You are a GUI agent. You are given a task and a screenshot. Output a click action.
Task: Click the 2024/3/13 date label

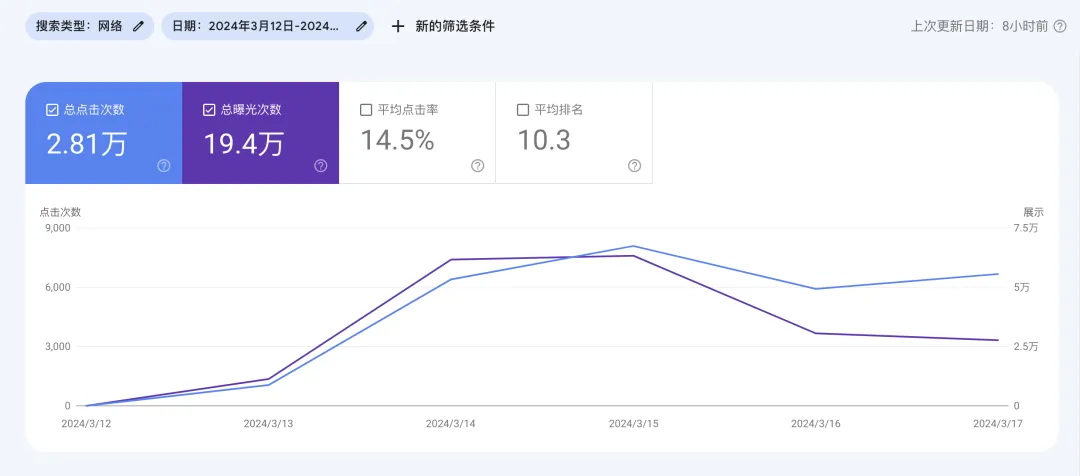[268, 424]
